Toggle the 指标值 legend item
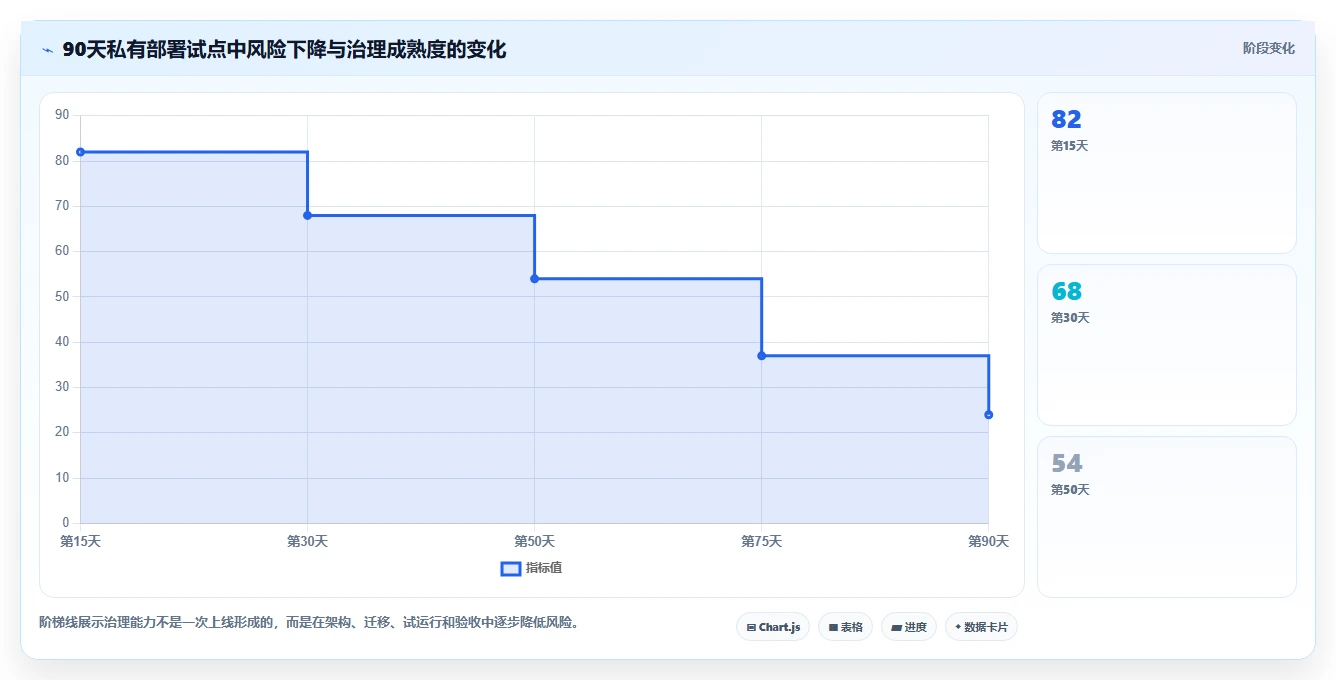 532,568
